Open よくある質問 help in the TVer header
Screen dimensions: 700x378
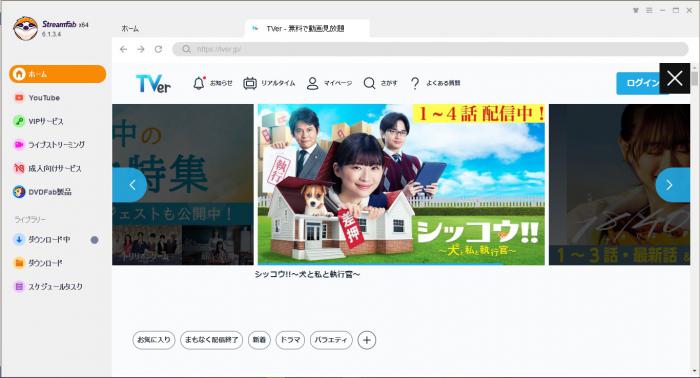click(x=435, y=83)
